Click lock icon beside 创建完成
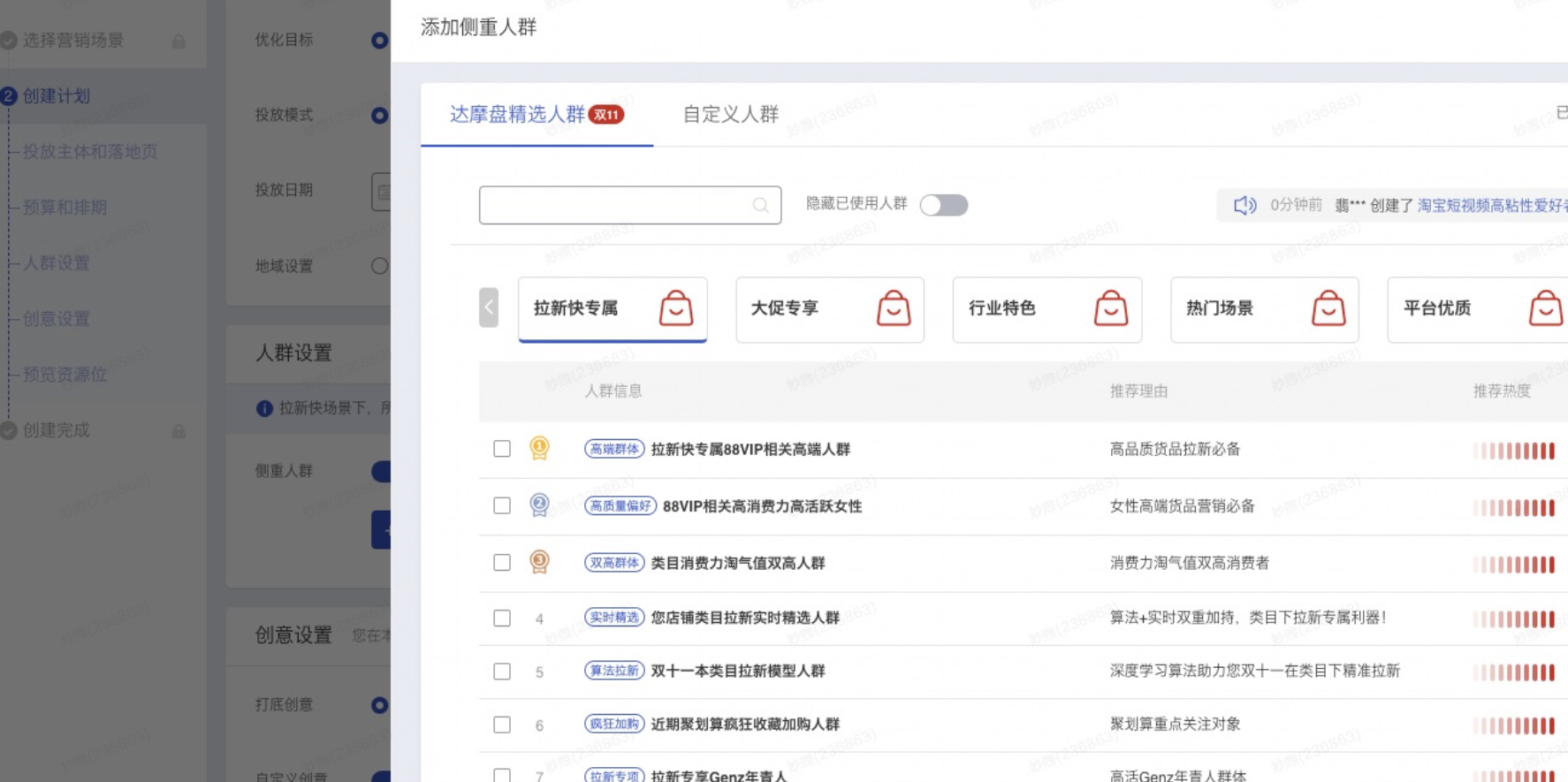Viewport: 1568px width, 782px height. (179, 431)
